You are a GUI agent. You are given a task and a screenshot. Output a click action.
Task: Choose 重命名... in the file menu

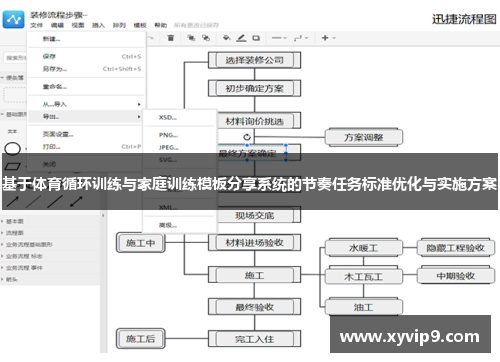(x=86, y=87)
